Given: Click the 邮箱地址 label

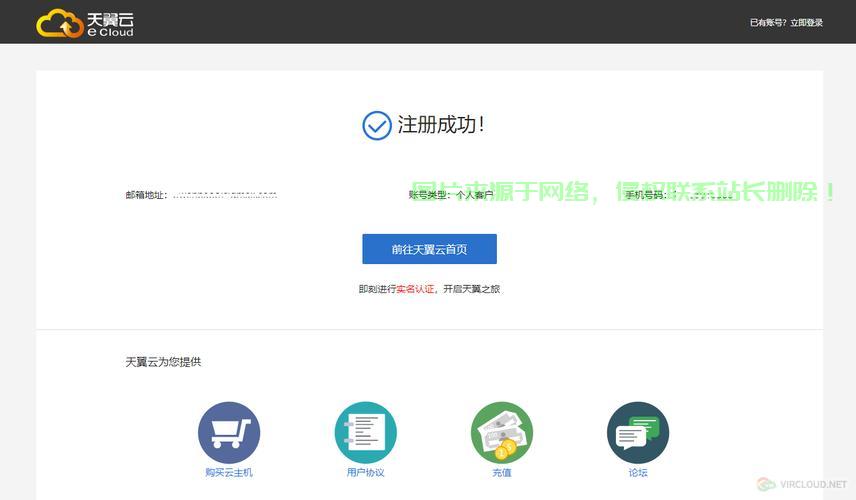Looking at the screenshot, I should (146, 195).
